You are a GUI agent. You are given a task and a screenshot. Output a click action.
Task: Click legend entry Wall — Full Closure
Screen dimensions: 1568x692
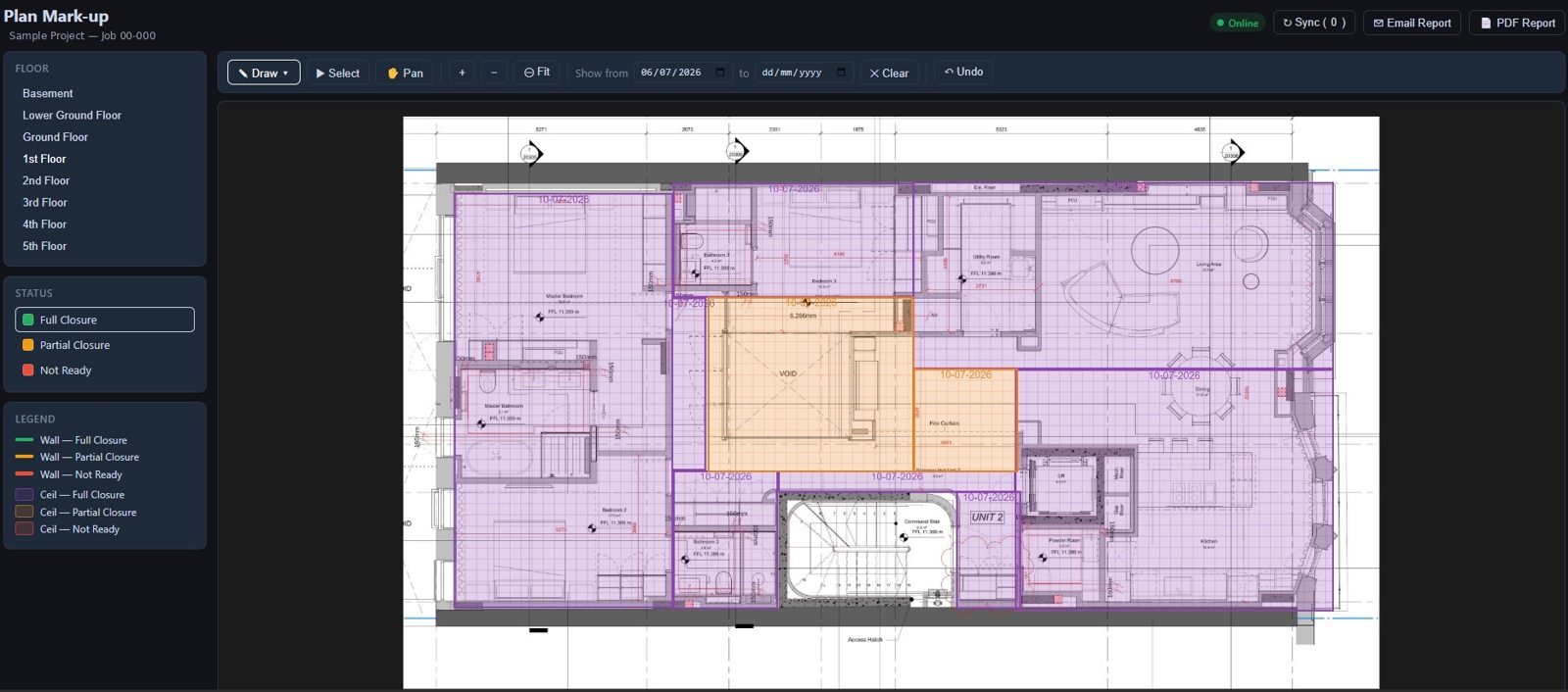(72, 440)
